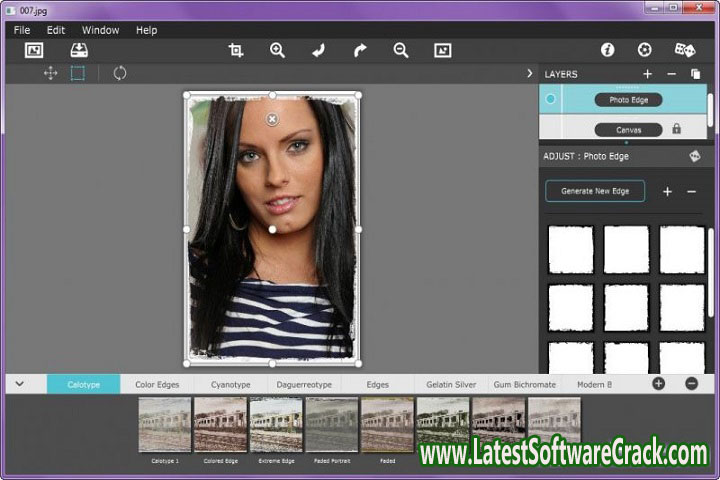This screenshot has height=480, width=720.
Task: Apply the Extreme Edge preset thumbnail
Action: [x=276, y=425]
